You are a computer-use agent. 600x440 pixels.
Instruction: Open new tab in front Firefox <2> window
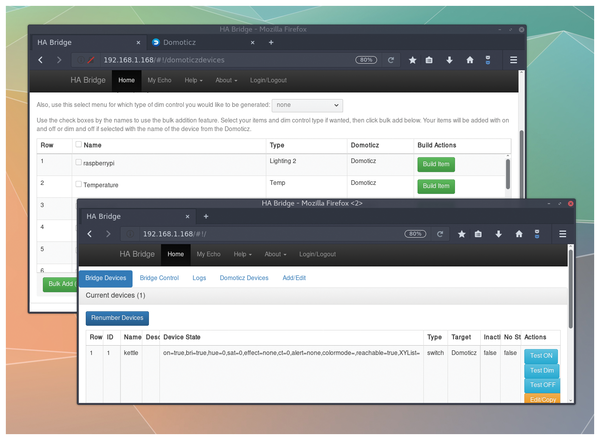point(206,217)
